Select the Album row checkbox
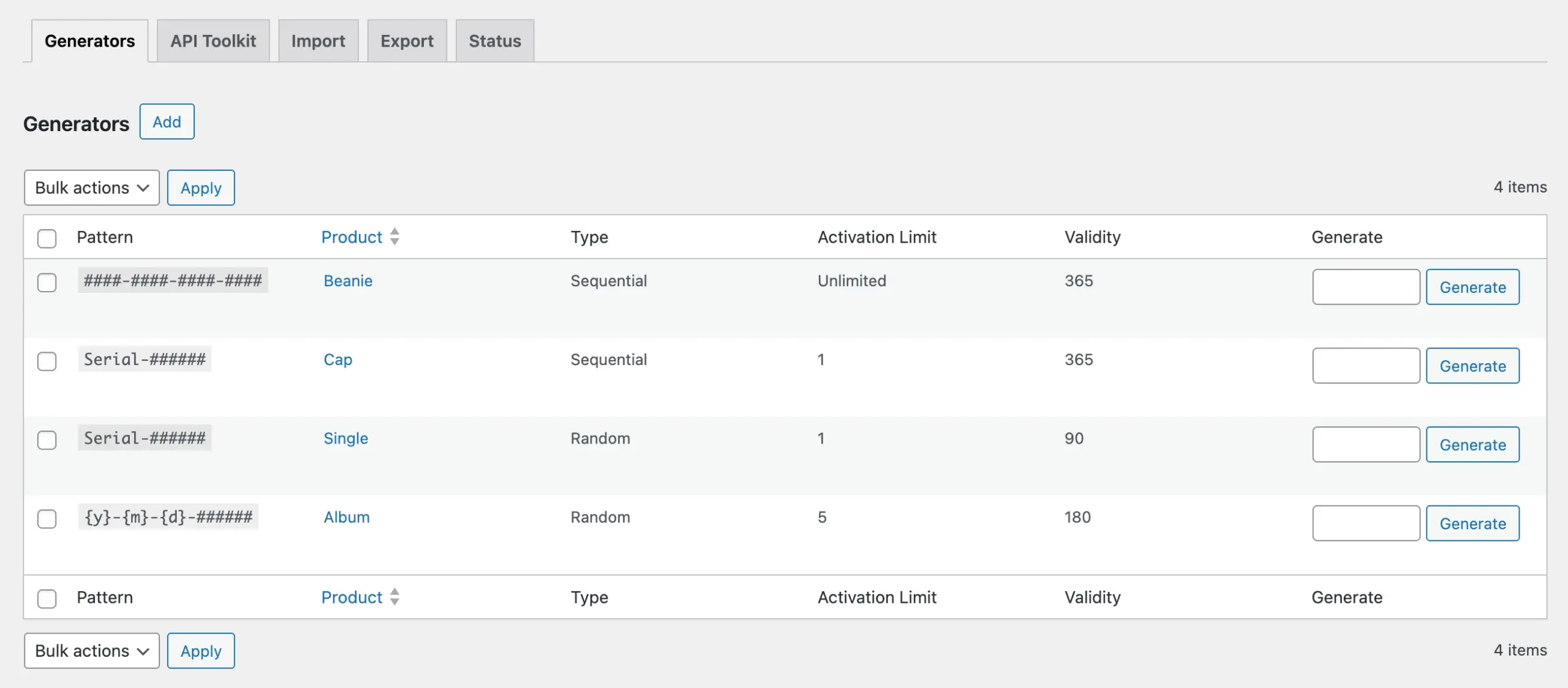This screenshot has width=1568, height=688. pyautogui.click(x=47, y=519)
